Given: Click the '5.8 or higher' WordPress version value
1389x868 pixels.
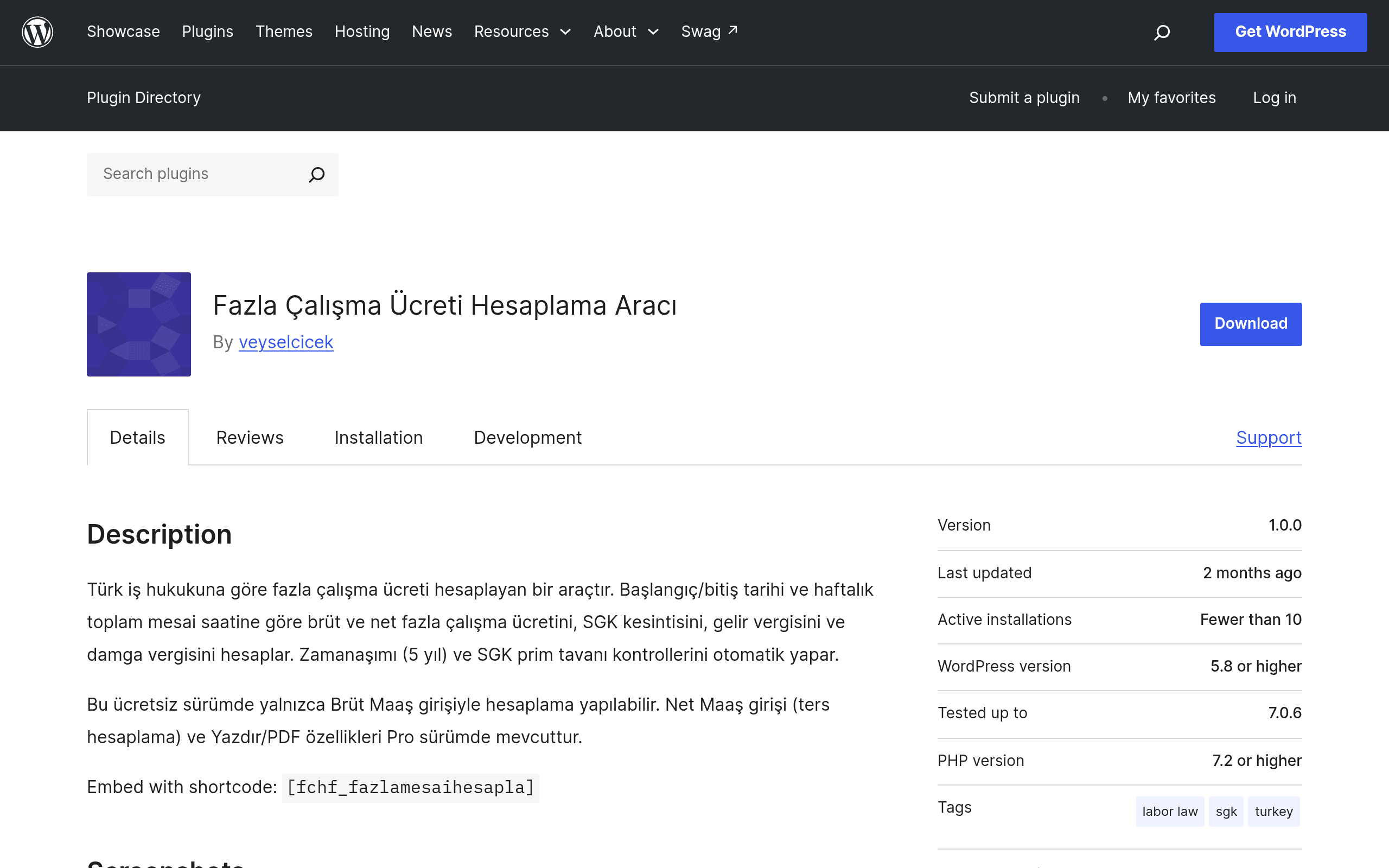Looking at the screenshot, I should (1256, 666).
